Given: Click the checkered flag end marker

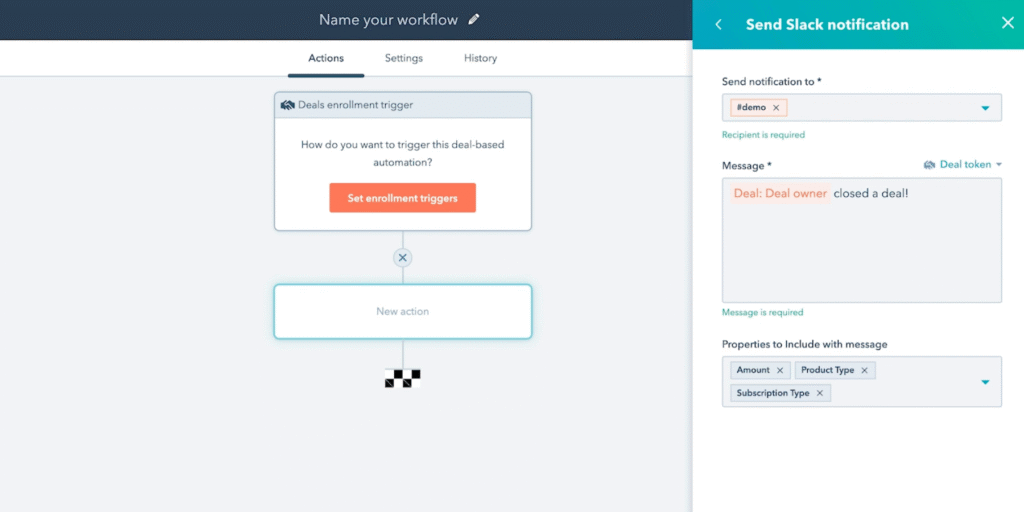Looking at the screenshot, I should [402, 378].
